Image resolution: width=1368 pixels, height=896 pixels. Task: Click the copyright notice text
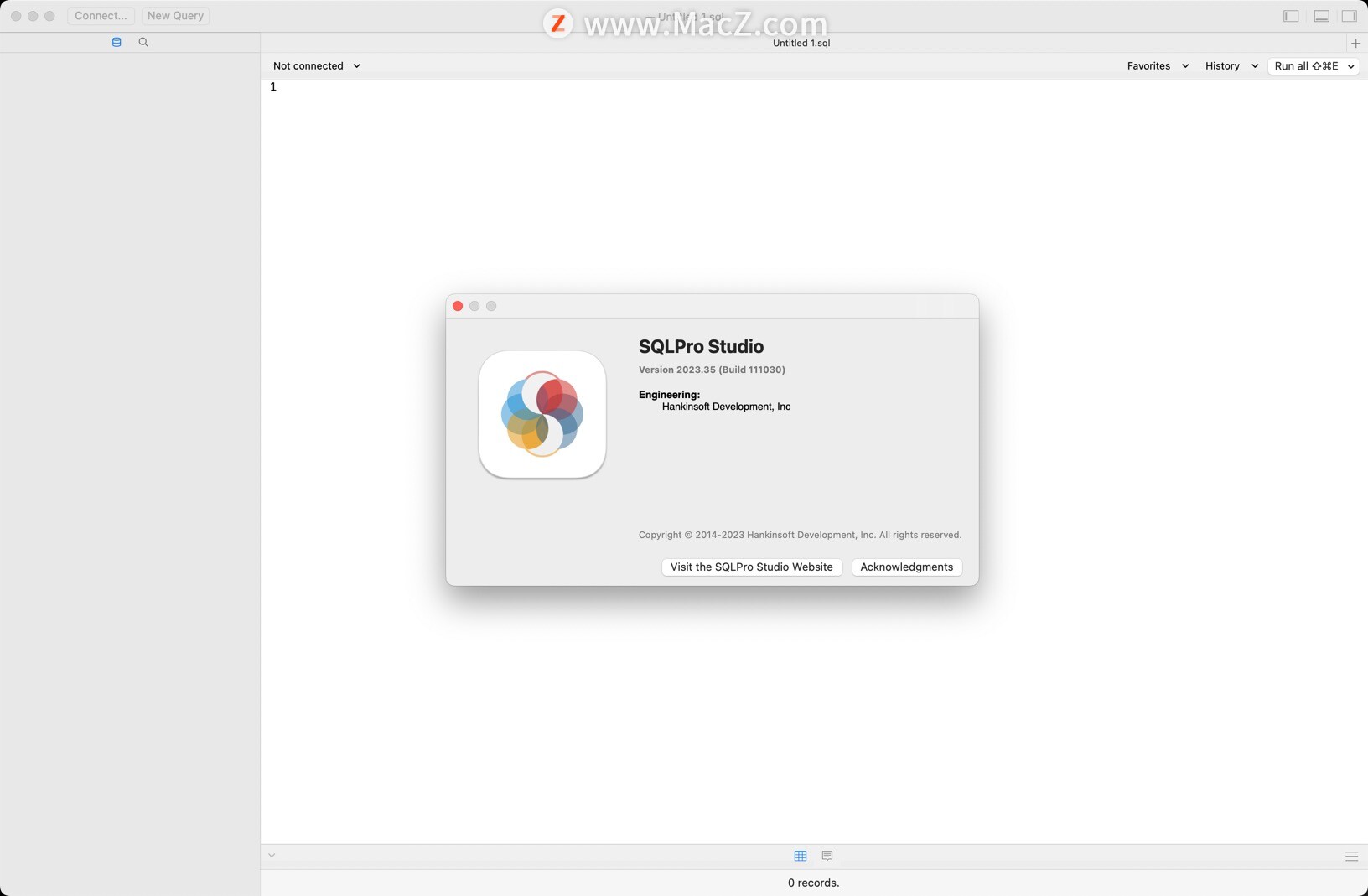pos(800,535)
